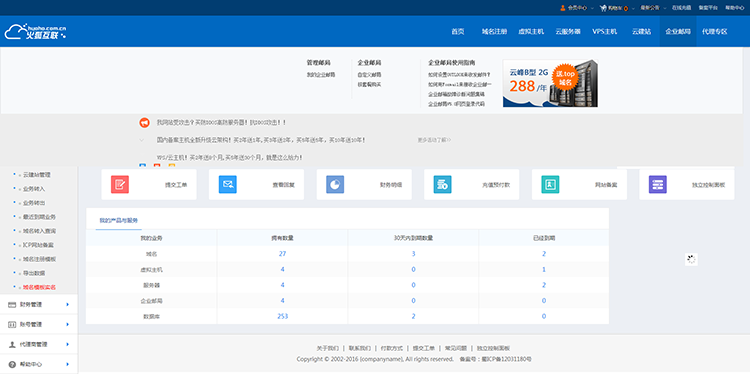The width and height of the screenshot is (750, 374).
Task: Open 云建站管理 in sidebar
Action: 37,175
